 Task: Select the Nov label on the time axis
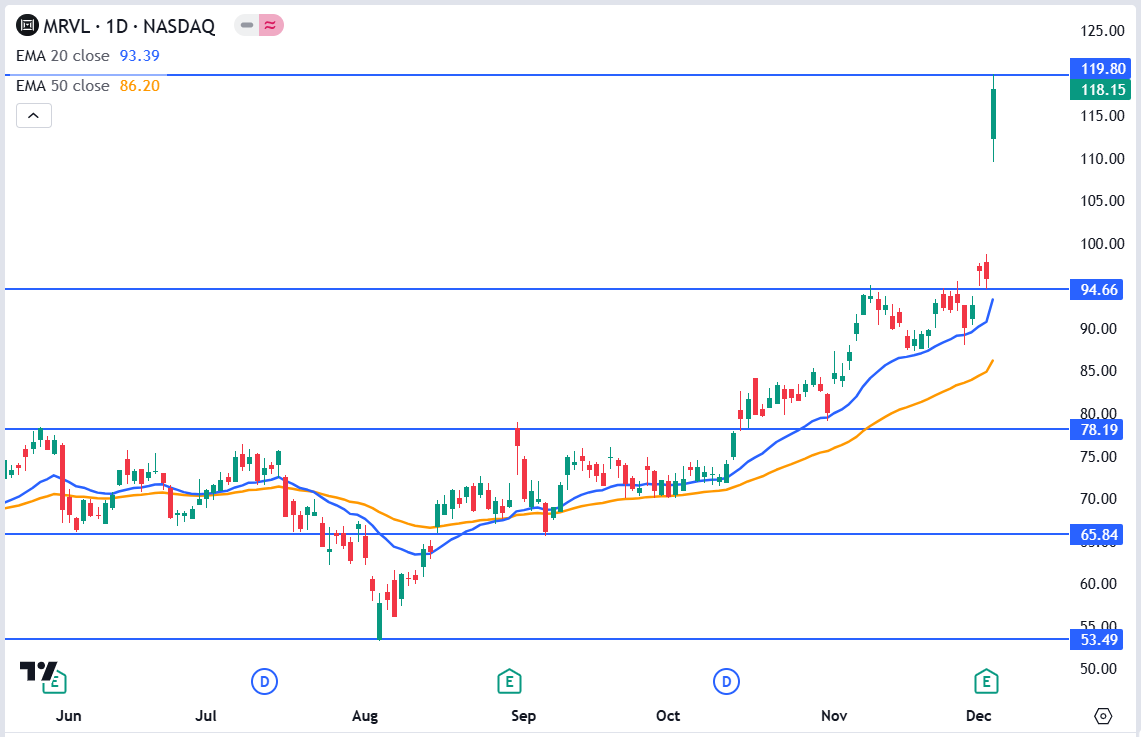tap(833, 716)
